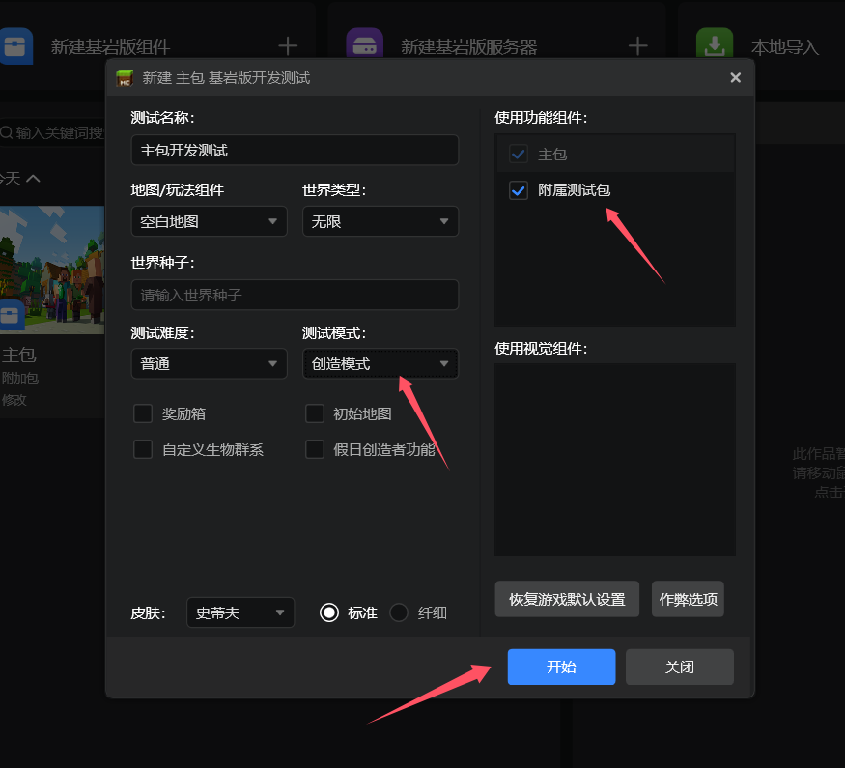The image size is (845, 768).
Task: Open the 地图/玩法组件 空白地图 dropdown
Action: [x=209, y=222]
